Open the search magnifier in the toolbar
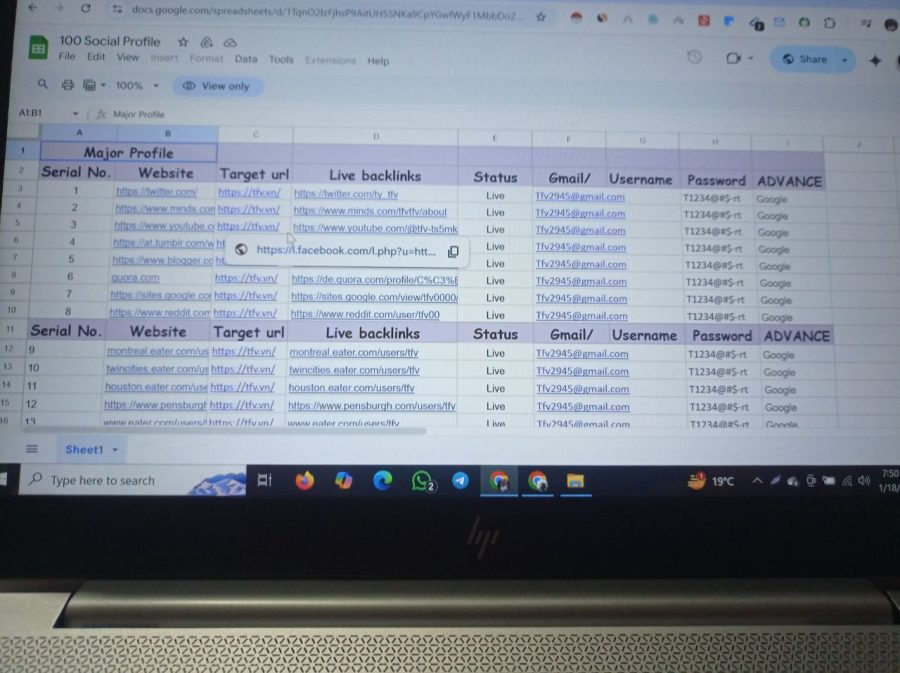Image resolution: width=900 pixels, height=673 pixels. coord(42,84)
